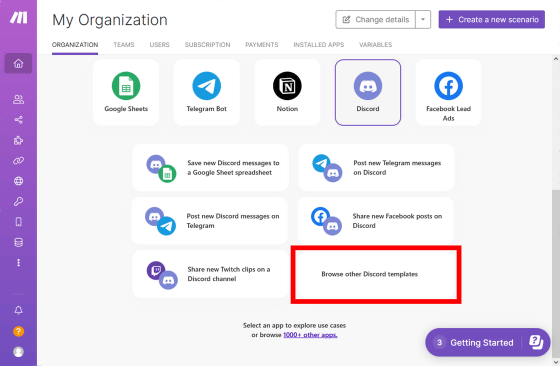Switch to the Installed Apps tab
The height and width of the screenshot is (366, 560).
[319, 45]
